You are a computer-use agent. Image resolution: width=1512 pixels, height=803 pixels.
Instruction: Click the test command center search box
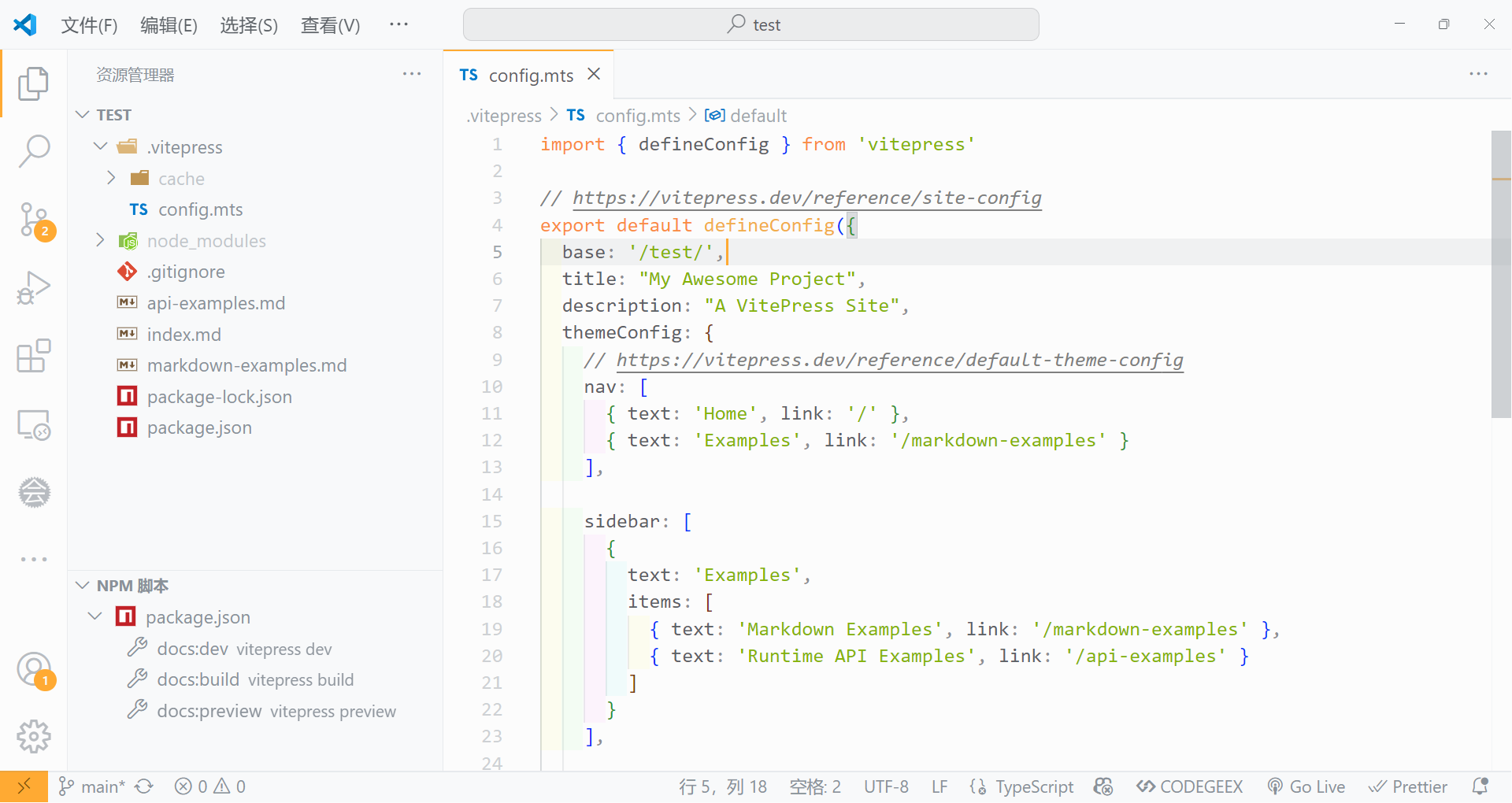[750, 25]
